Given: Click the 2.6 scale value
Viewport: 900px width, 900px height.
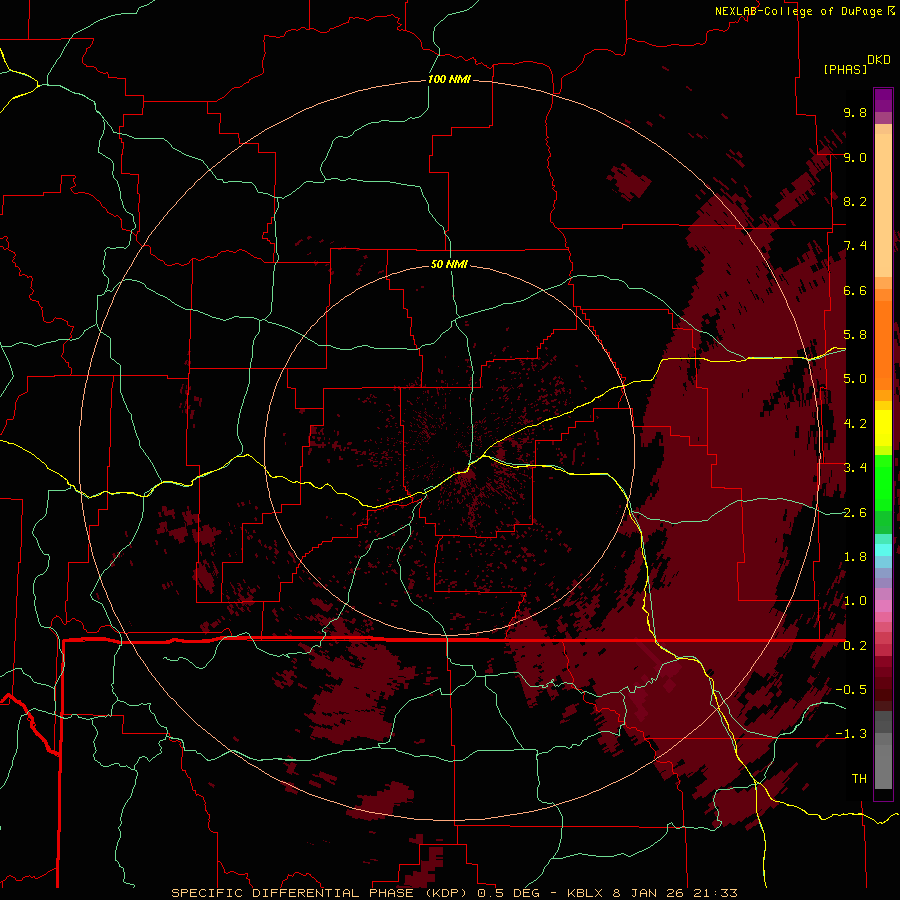Looking at the screenshot, I should (855, 513).
